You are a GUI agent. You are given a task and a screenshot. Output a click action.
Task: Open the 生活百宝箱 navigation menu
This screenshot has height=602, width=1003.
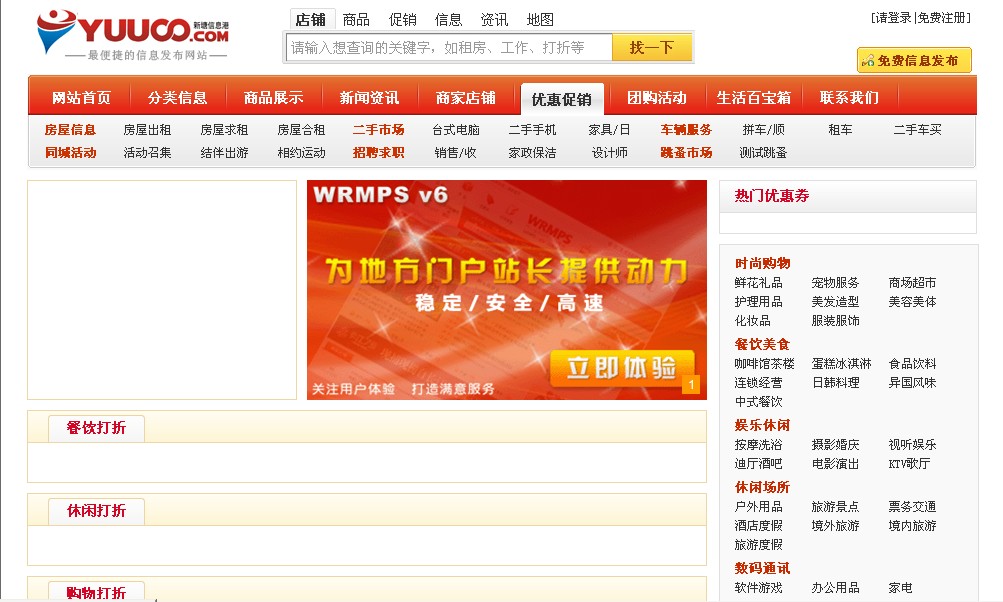[x=753, y=98]
